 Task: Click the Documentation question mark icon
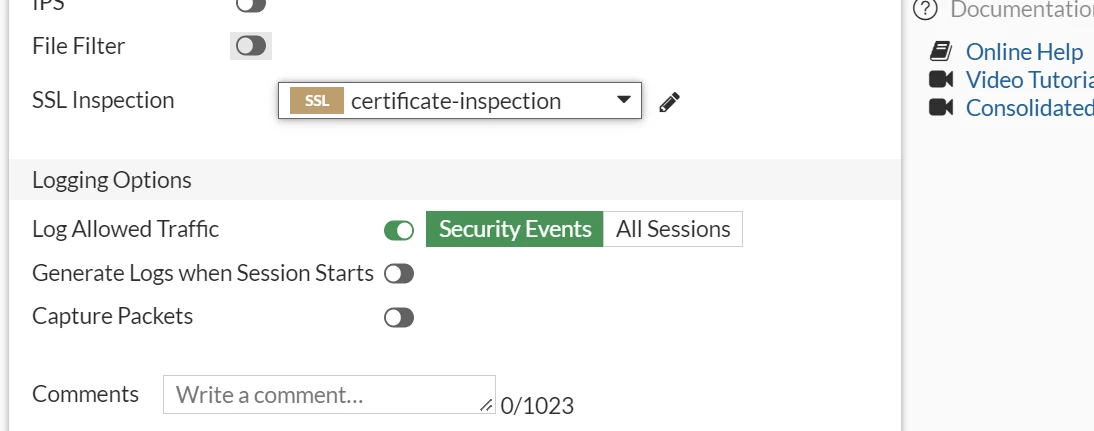pos(925,10)
